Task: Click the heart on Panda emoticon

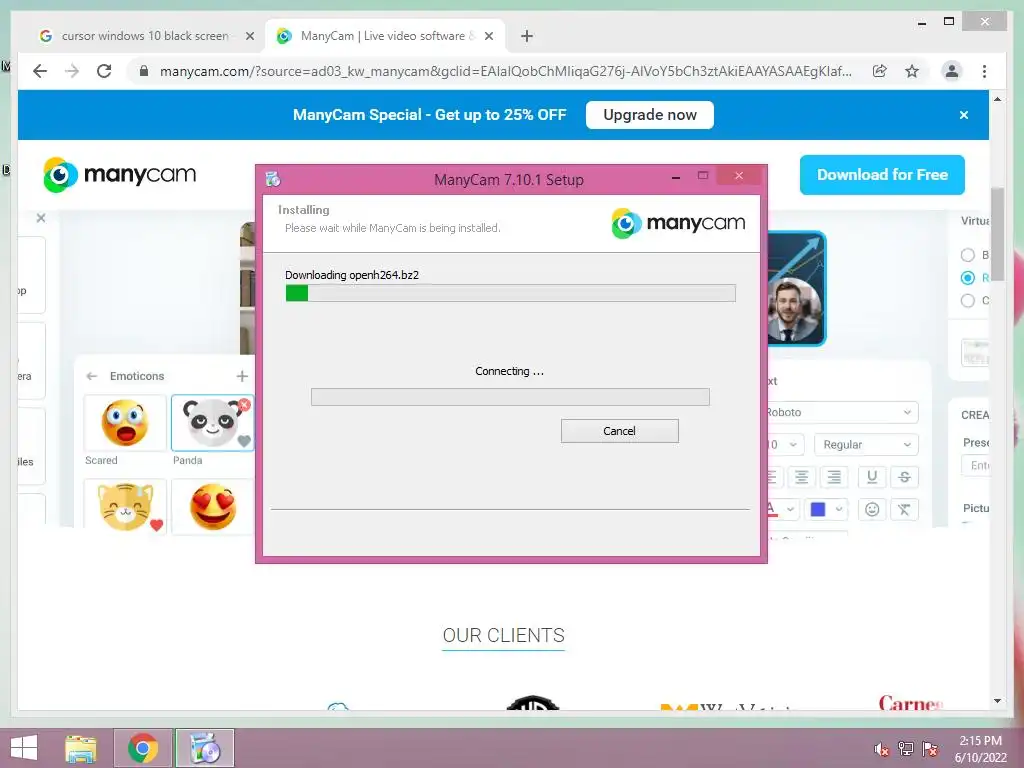Action: point(244,441)
